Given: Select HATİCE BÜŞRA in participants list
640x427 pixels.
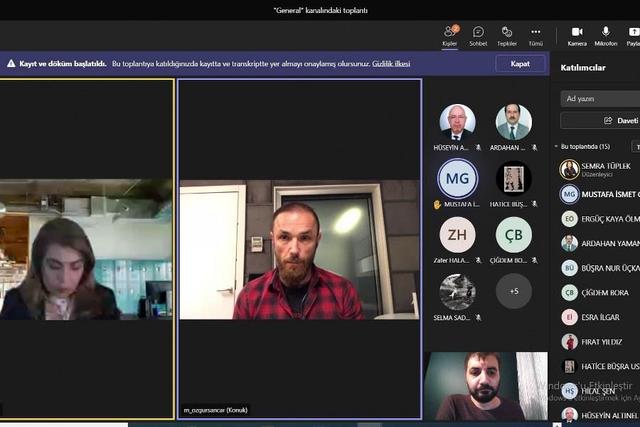Looking at the screenshot, I should click(x=599, y=366).
